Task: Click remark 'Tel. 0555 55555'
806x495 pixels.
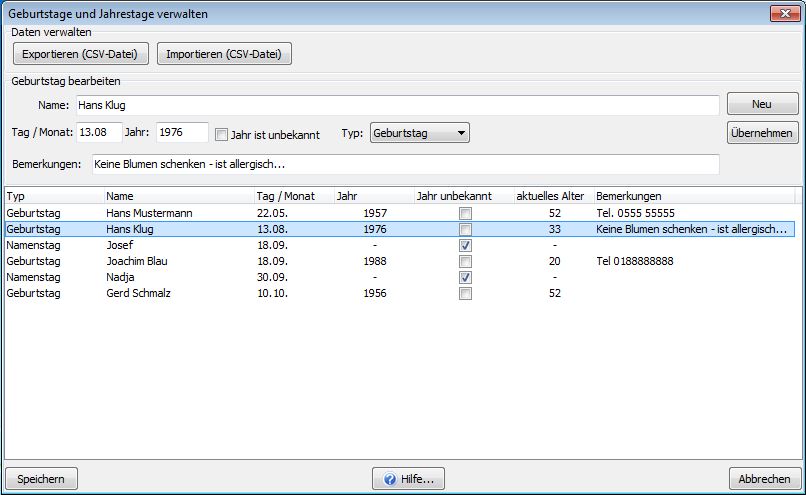Action: 635,213
